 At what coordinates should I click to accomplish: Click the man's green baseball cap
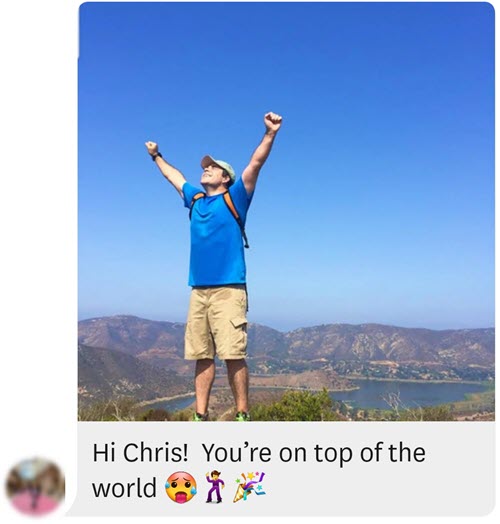(219, 167)
